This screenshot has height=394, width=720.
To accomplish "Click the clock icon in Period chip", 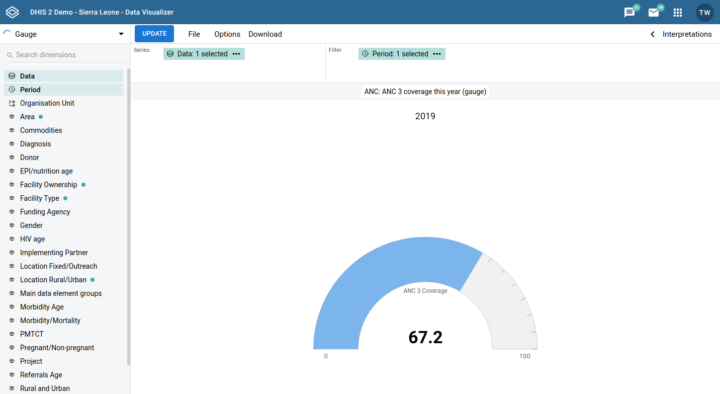I will [365, 54].
